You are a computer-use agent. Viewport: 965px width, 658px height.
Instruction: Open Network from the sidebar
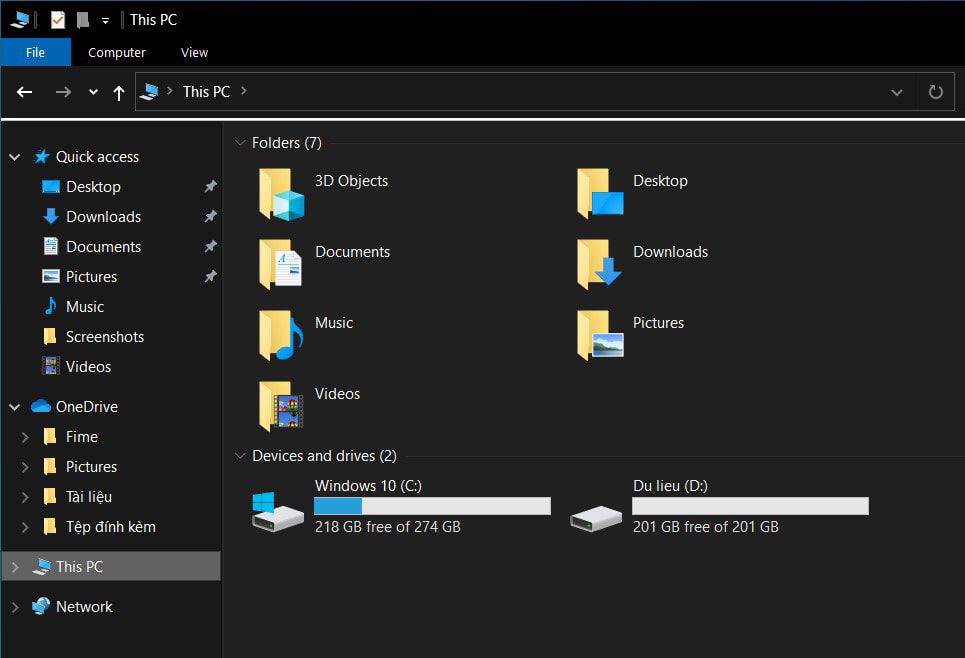pyautogui.click(x=85, y=606)
